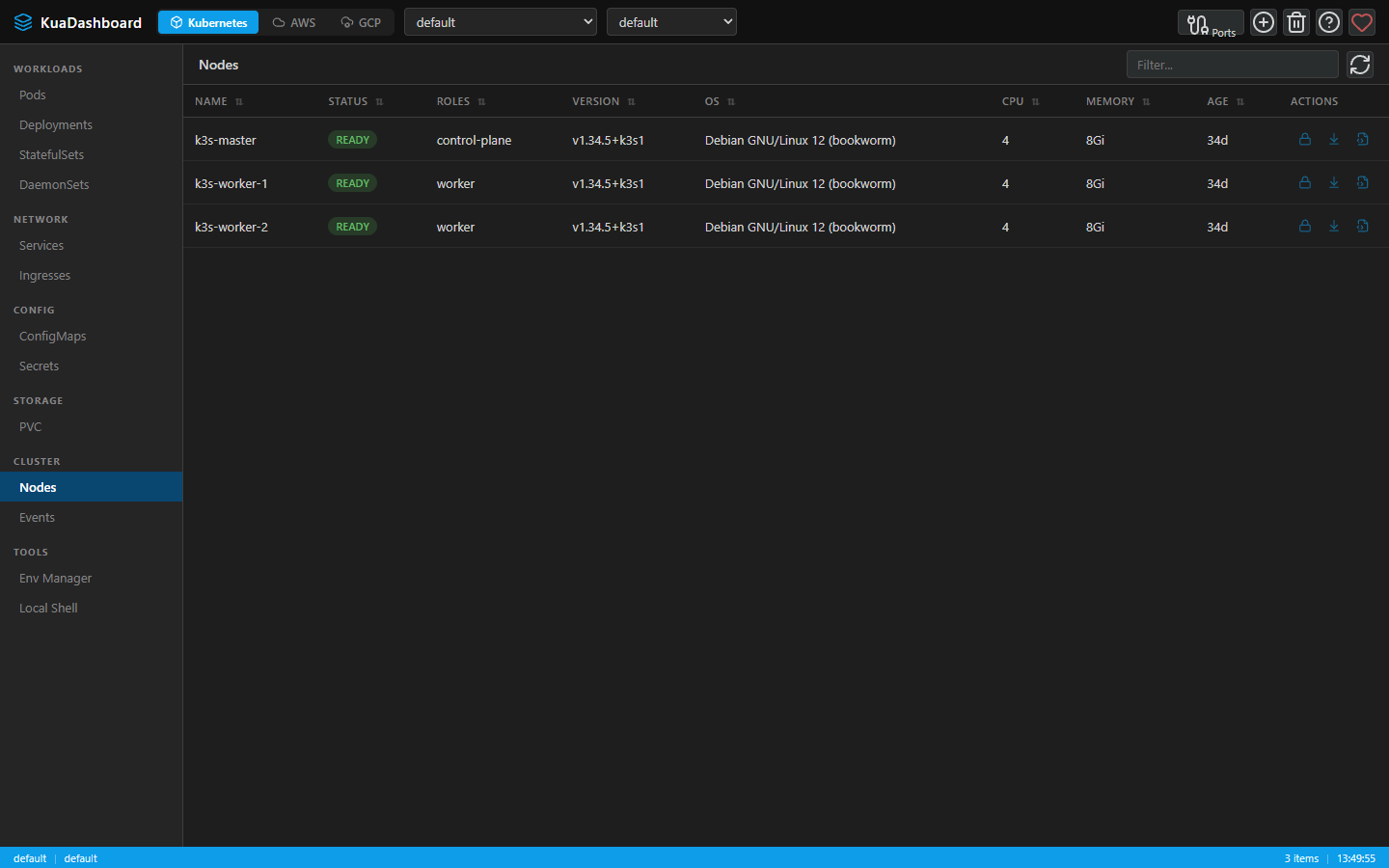Open the Ports forwarding button

1211,22
